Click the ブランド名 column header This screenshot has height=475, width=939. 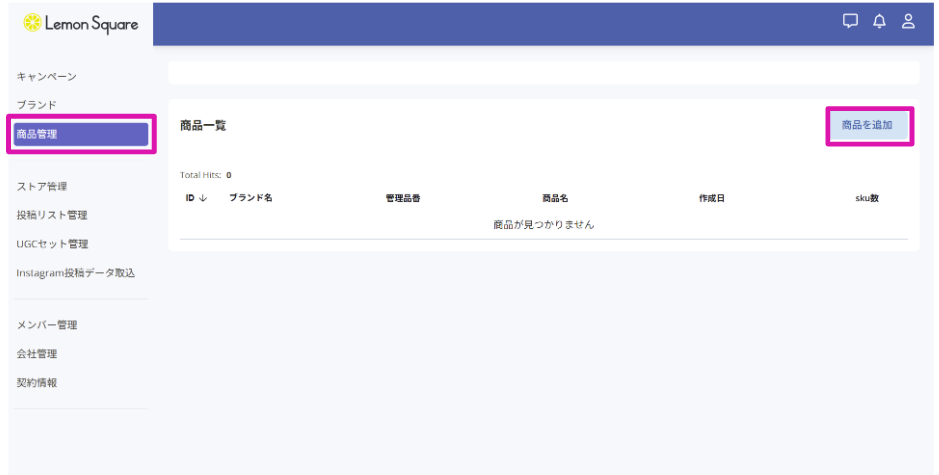[x=250, y=198]
